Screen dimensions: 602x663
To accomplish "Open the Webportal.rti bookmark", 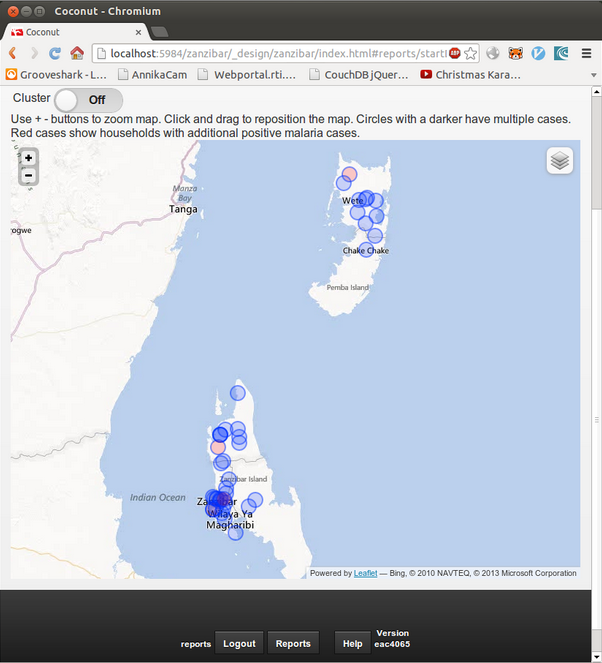I will (247, 75).
